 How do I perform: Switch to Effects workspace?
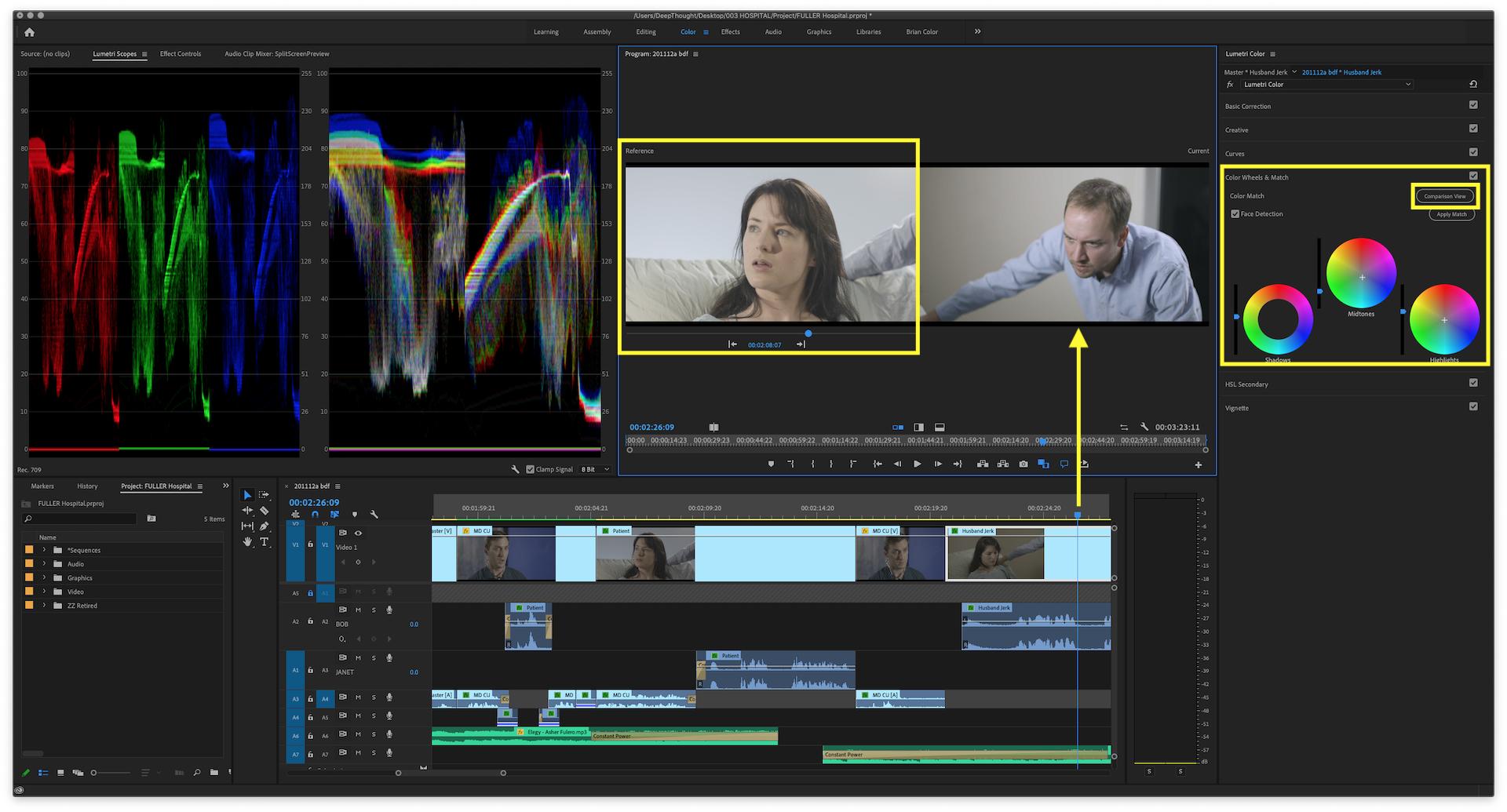pos(730,32)
